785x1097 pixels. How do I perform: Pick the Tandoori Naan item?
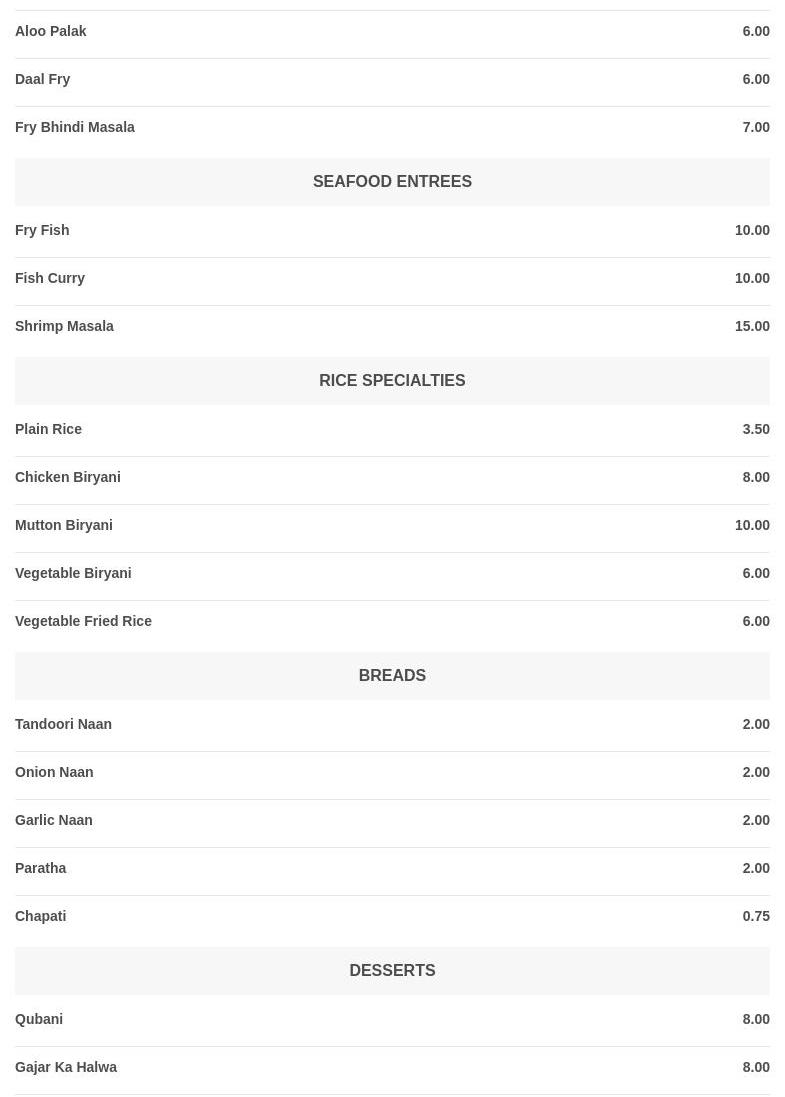tap(63, 724)
